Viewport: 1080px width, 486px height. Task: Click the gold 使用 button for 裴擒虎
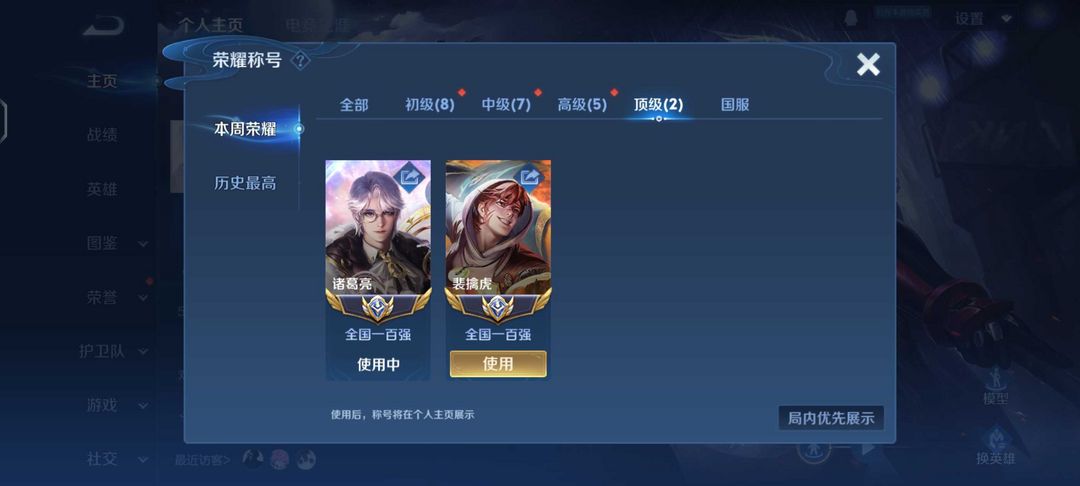click(x=498, y=363)
